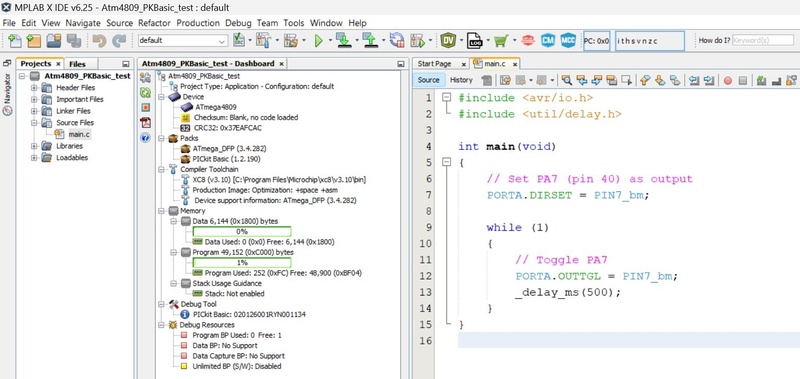This screenshot has height=379, width=800.
Task: Open MCC code configurator icon
Action: [568, 40]
